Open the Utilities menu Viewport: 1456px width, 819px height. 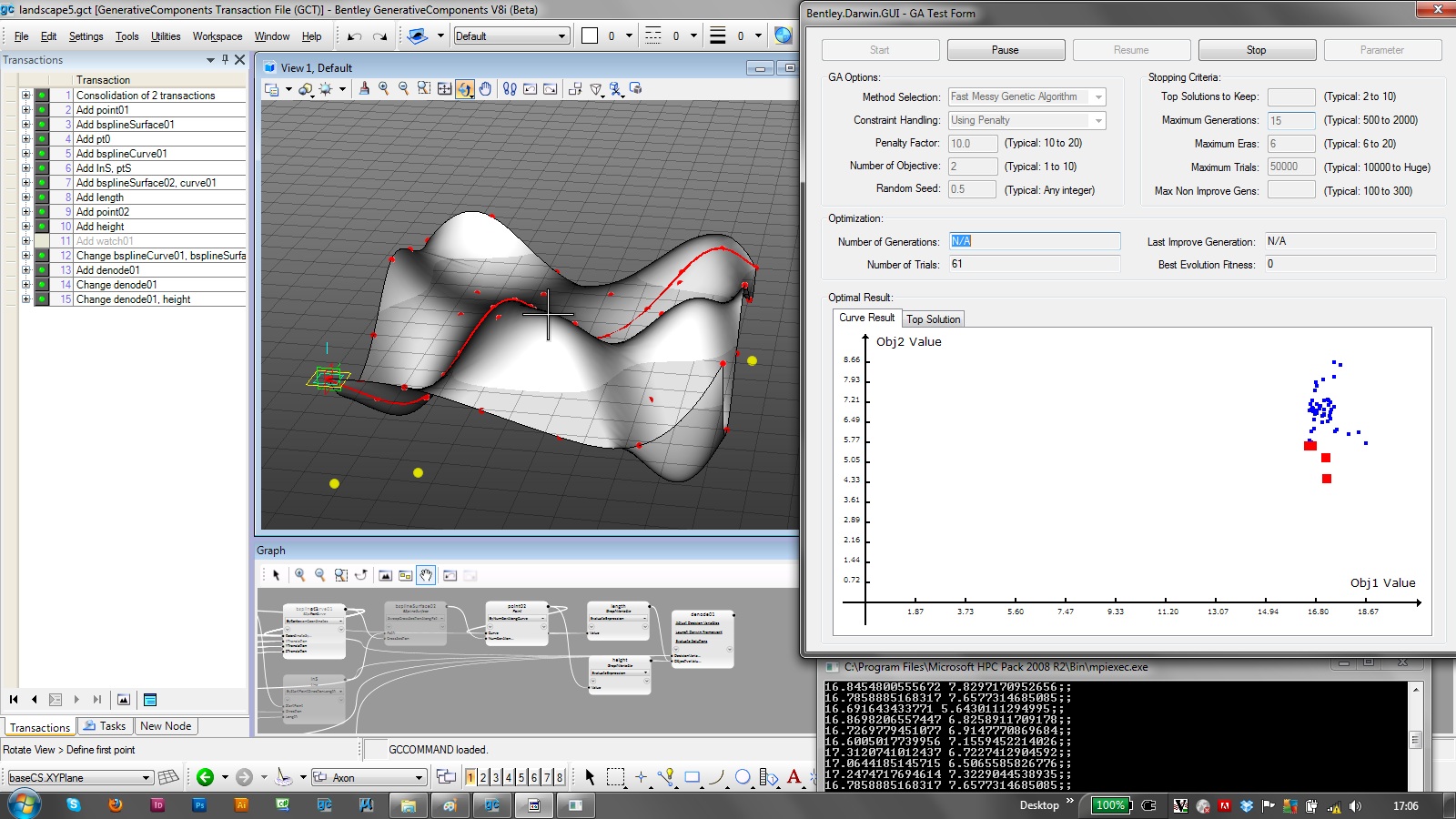[166, 36]
